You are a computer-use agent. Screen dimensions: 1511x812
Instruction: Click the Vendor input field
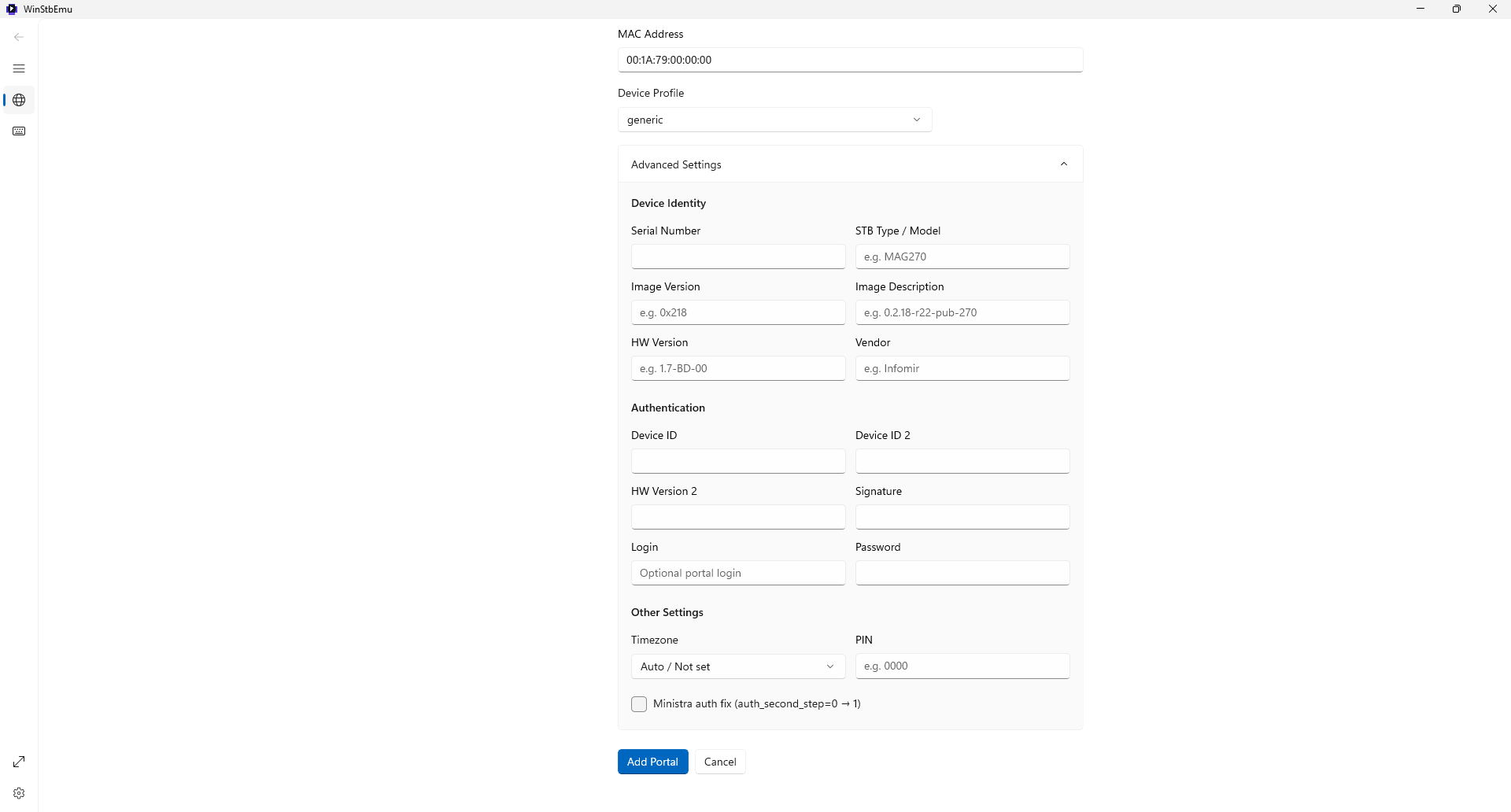[x=962, y=368]
